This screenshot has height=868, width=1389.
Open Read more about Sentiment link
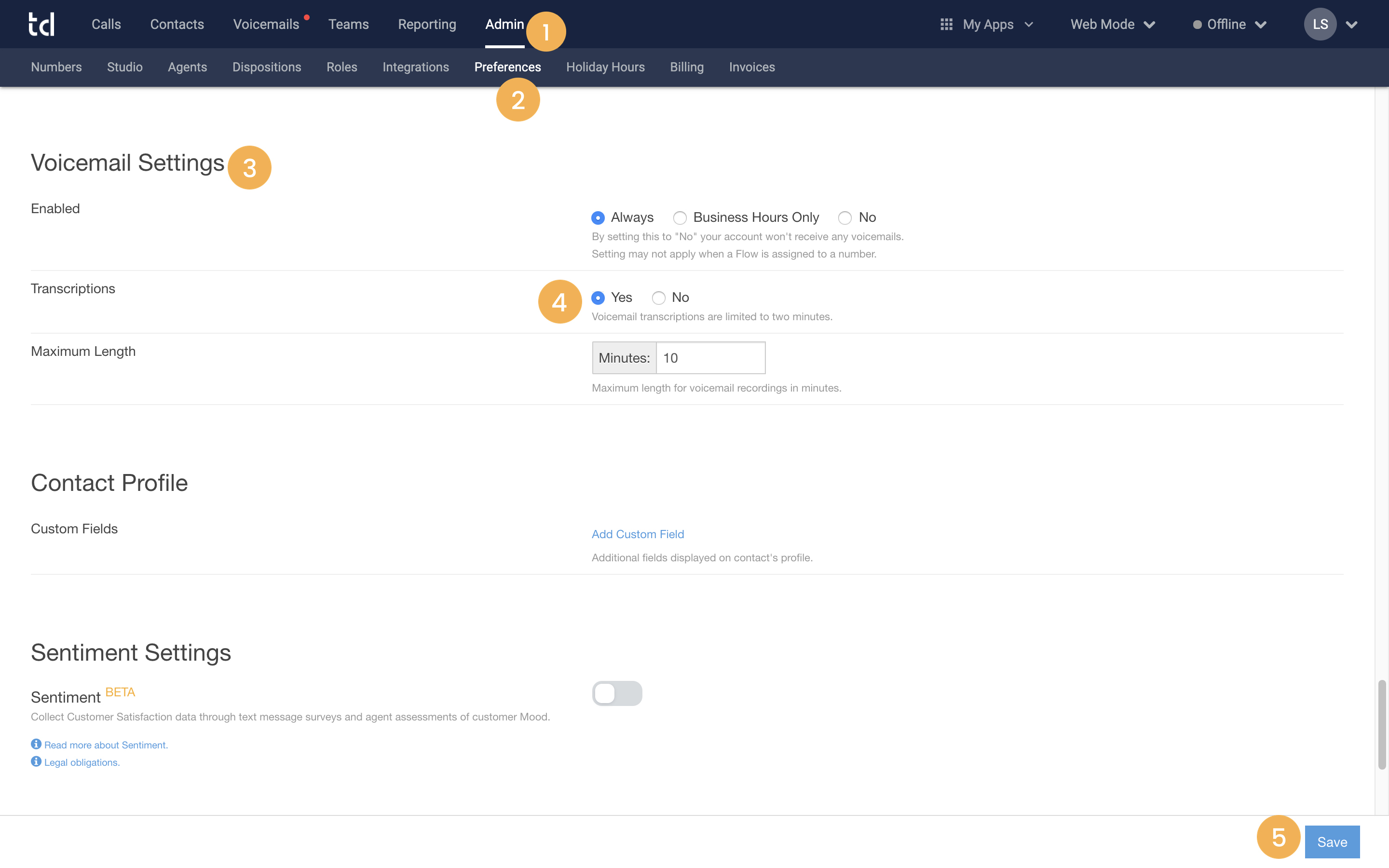(106, 745)
